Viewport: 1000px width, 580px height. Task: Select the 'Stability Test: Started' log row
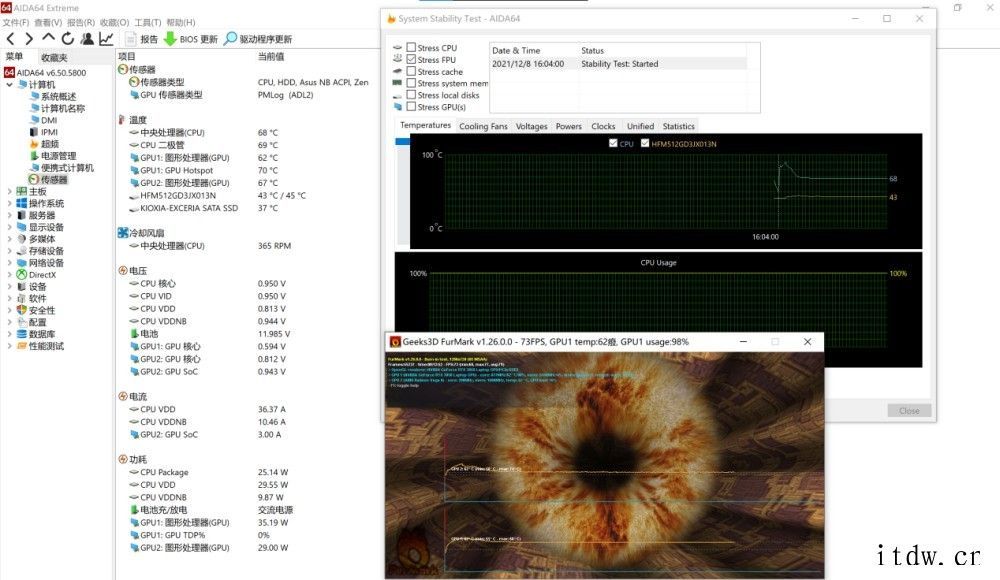pos(617,64)
